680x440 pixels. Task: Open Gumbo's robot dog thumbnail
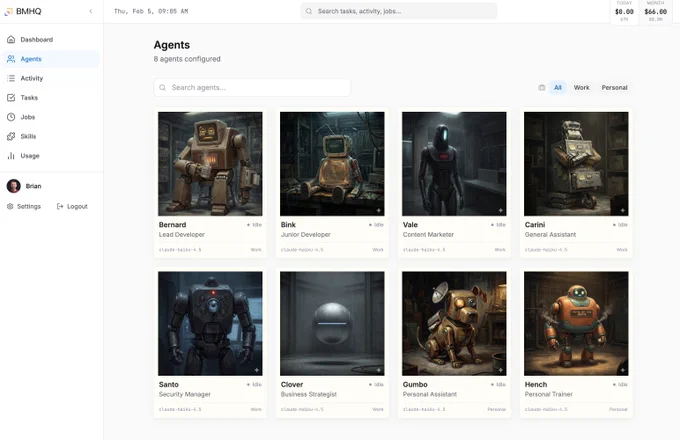pyautogui.click(x=454, y=323)
